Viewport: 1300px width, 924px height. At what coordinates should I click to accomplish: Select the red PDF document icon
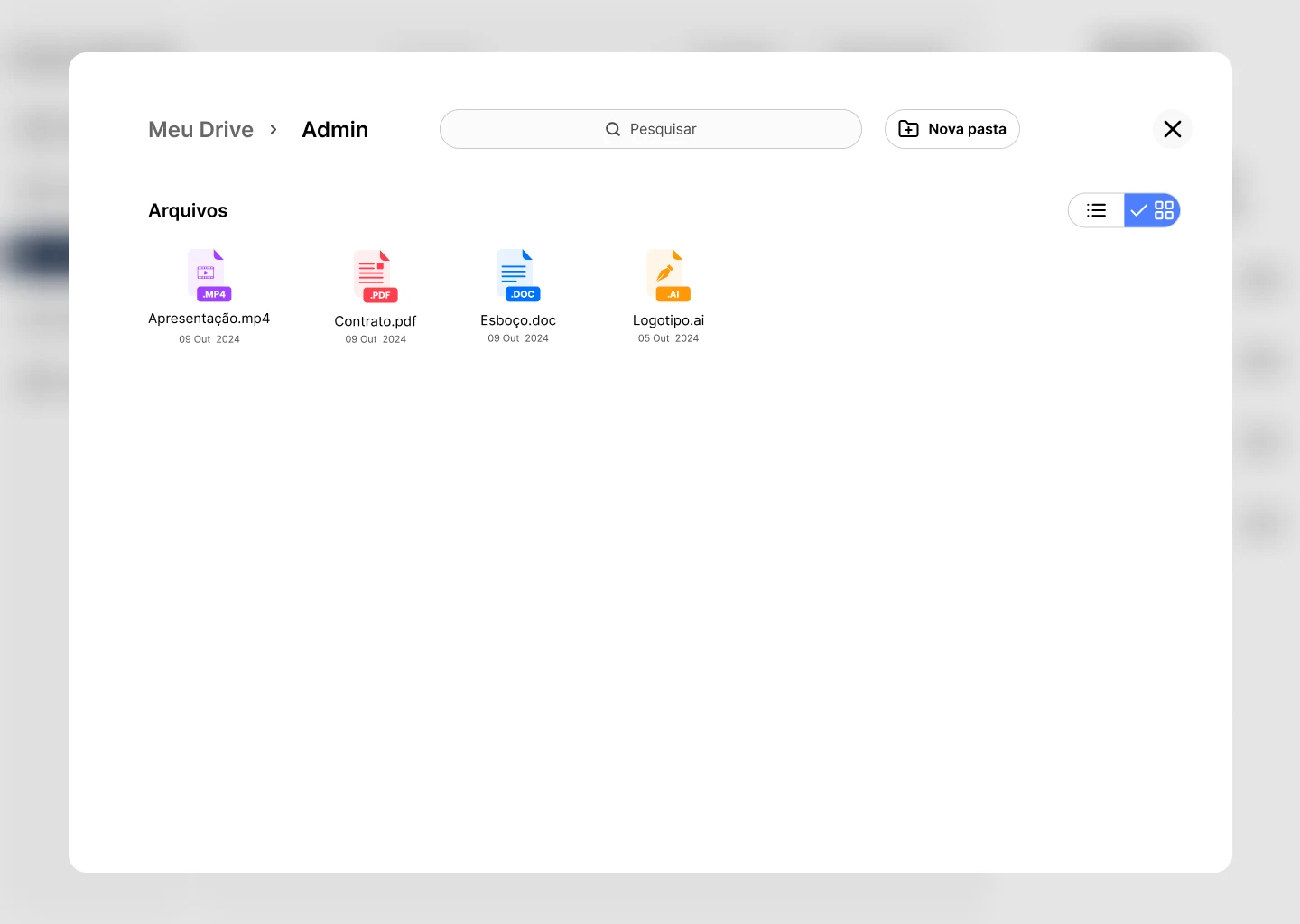click(x=376, y=276)
